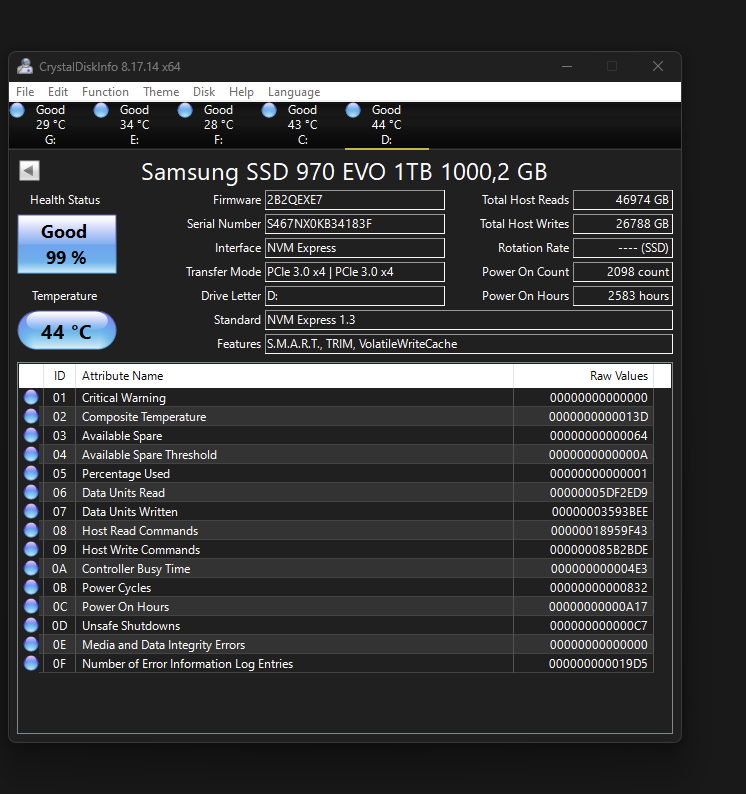
Task: Click Power On Hours value 2583 hours
Action: 622,296
